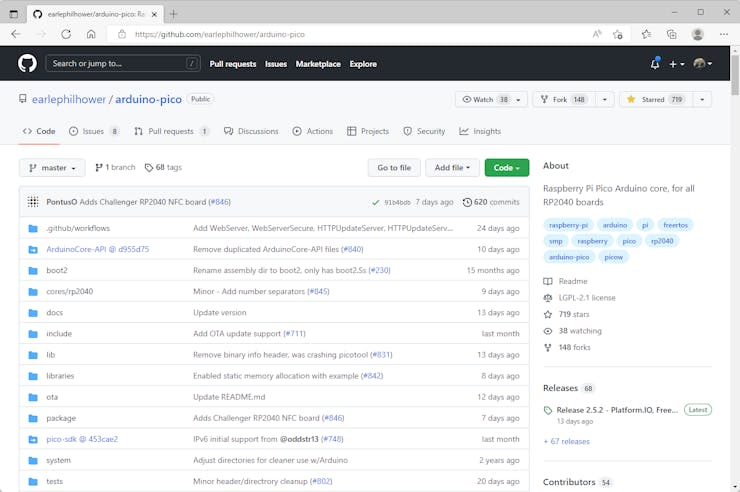Click the Go to file button

[393, 168]
